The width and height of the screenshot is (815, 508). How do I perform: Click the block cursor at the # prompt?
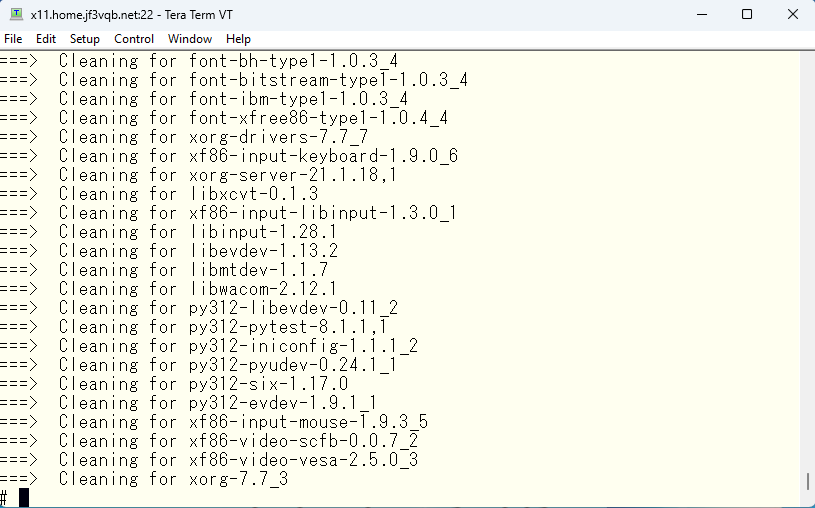[x=24, y=498]
